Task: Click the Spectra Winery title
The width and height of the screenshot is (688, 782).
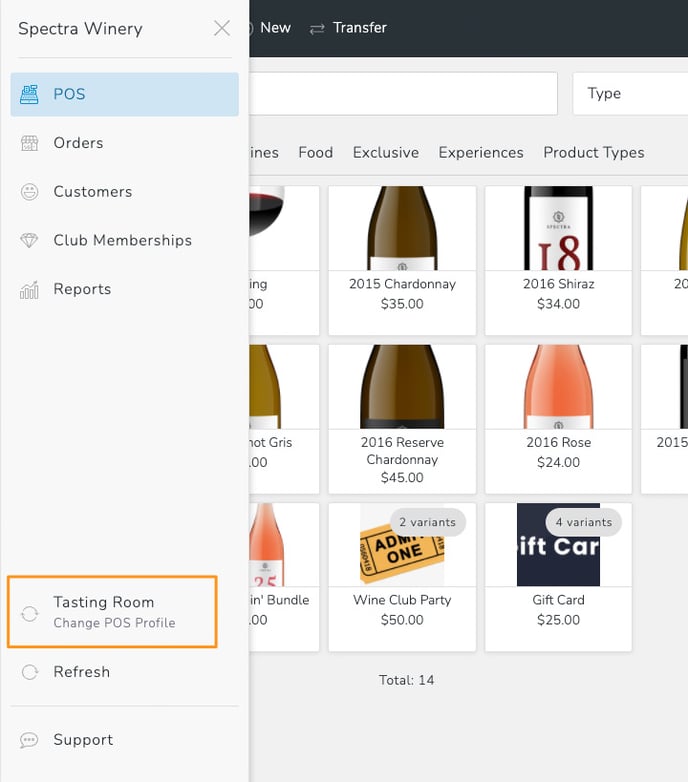Action: tap(80, 29)
